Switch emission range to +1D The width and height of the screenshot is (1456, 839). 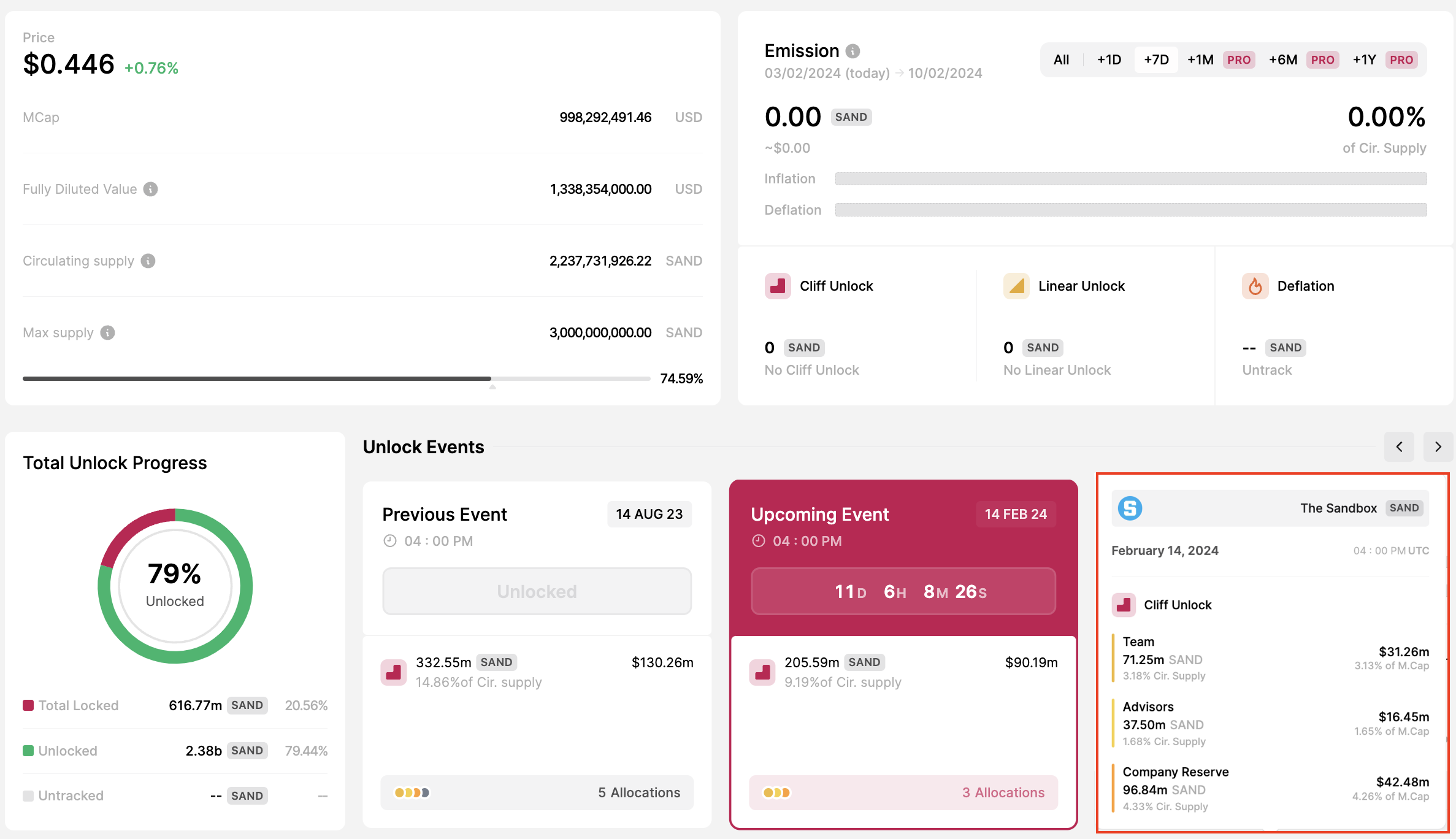click(x=1109, y=59)
